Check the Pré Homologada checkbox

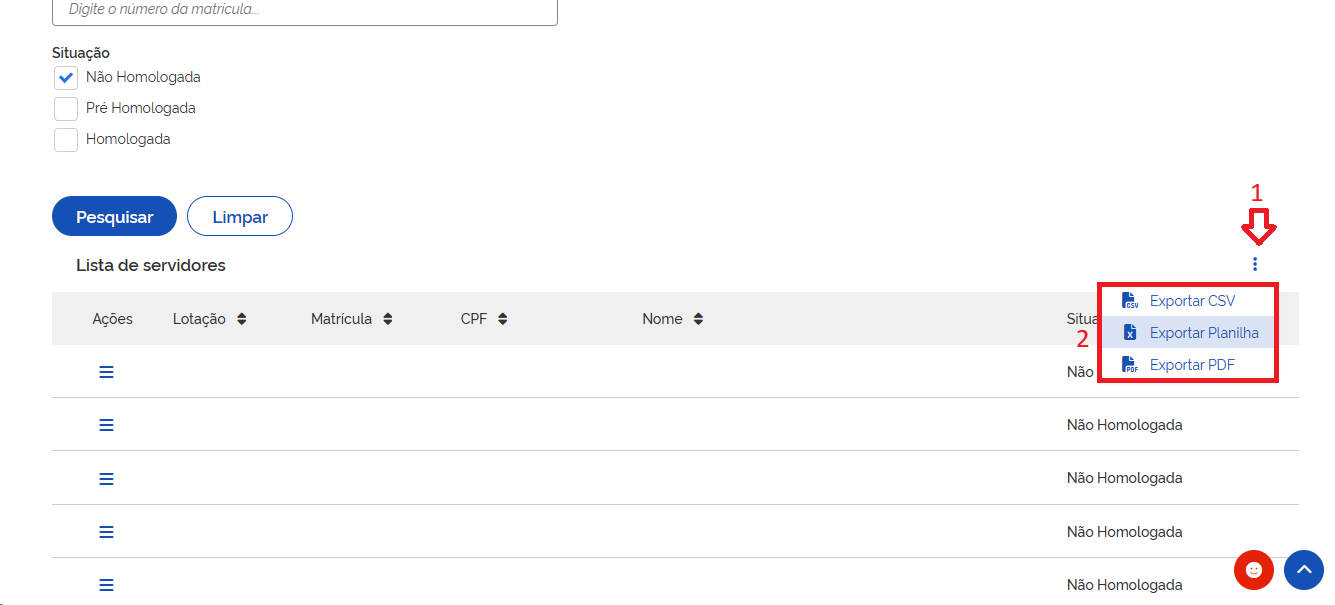pyautogui.click(x=66, y=108)
